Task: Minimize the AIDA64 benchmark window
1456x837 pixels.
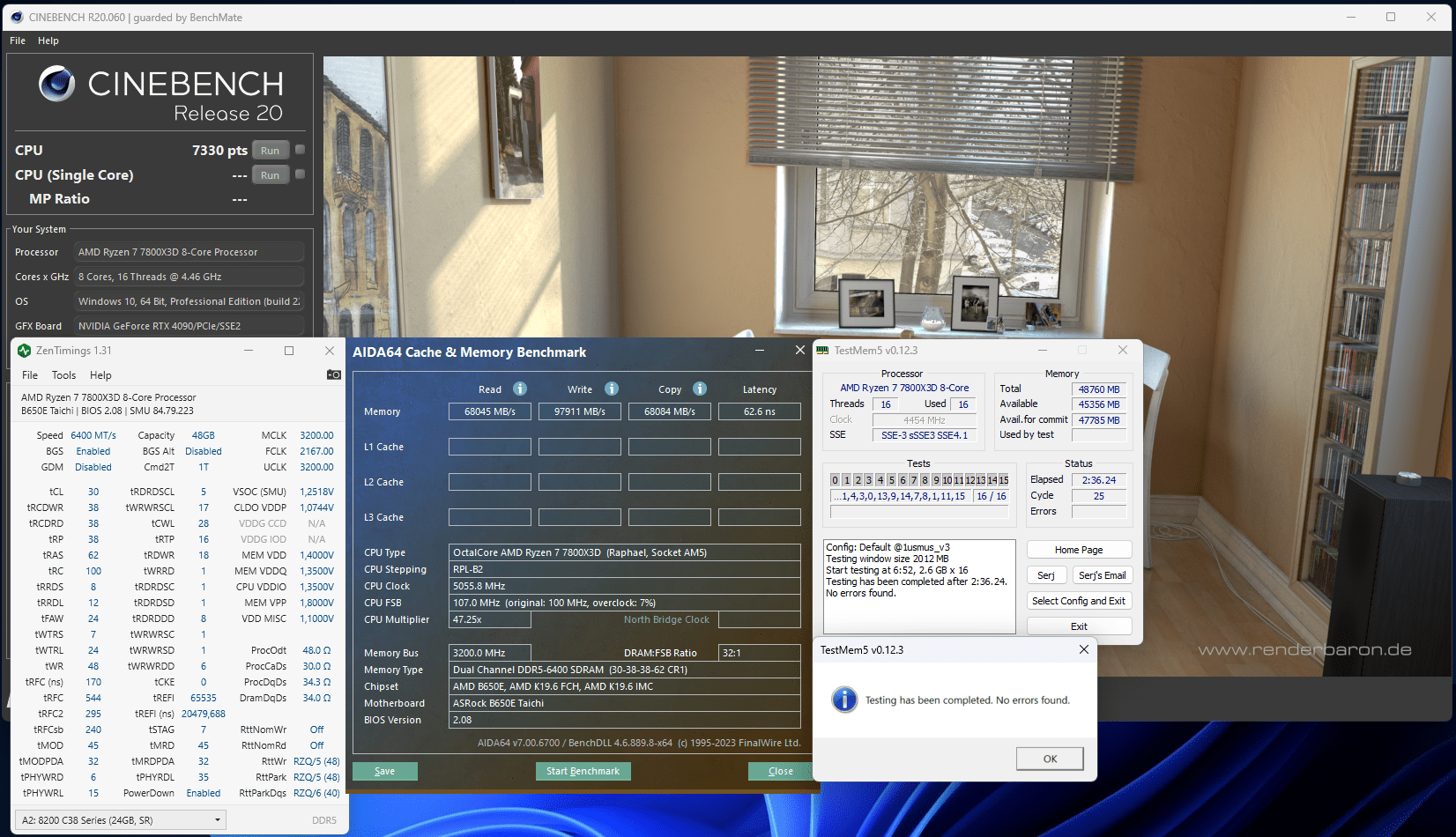Action: click(x=760, y=350)
